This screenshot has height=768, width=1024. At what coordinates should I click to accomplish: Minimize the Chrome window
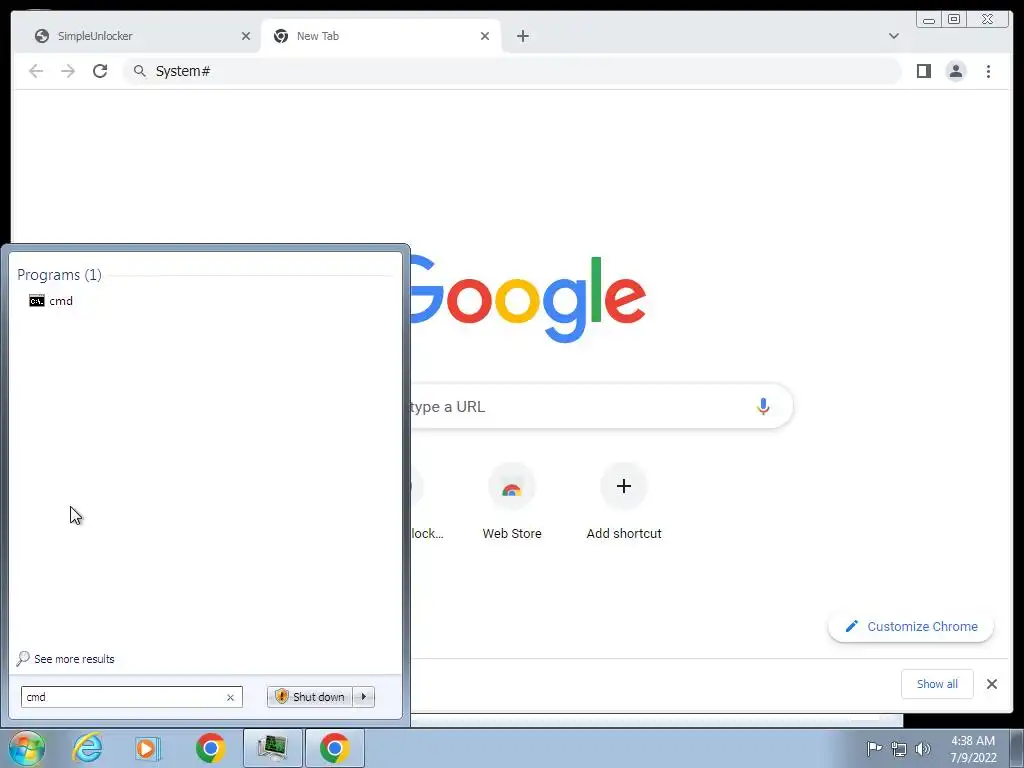click(x=929, y=20)
